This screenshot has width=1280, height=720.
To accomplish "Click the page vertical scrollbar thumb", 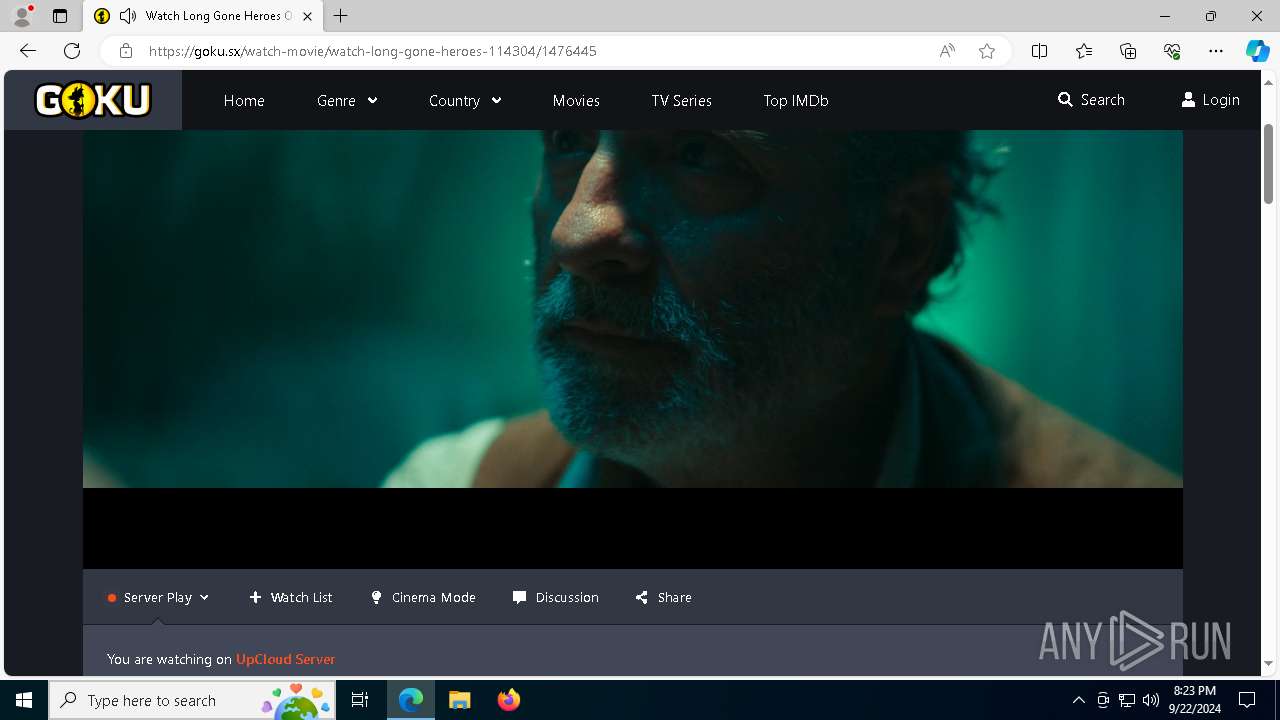I will click(x=1268, y=163).
